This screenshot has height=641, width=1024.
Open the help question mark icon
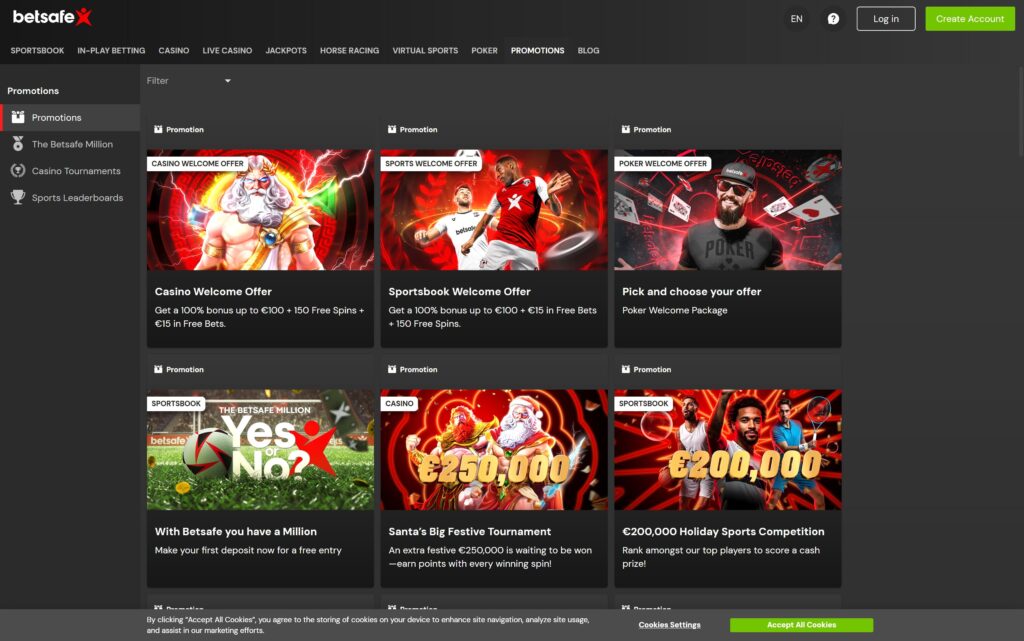833,18
